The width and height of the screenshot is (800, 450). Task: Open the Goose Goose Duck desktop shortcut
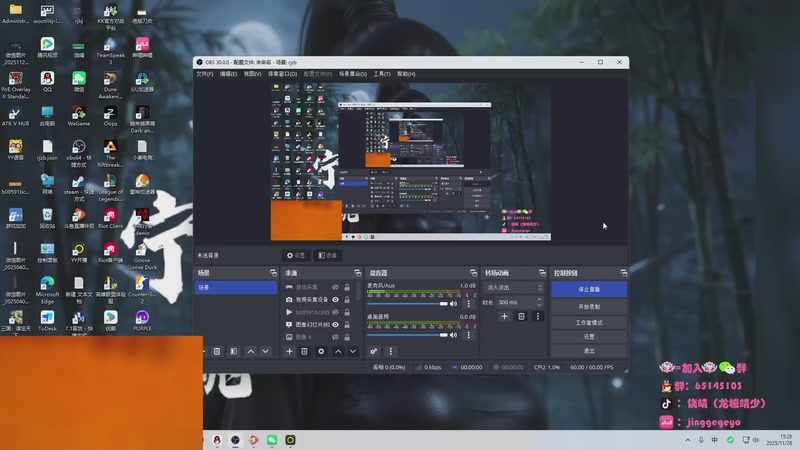pyautogui.click(x=142, y=256)
